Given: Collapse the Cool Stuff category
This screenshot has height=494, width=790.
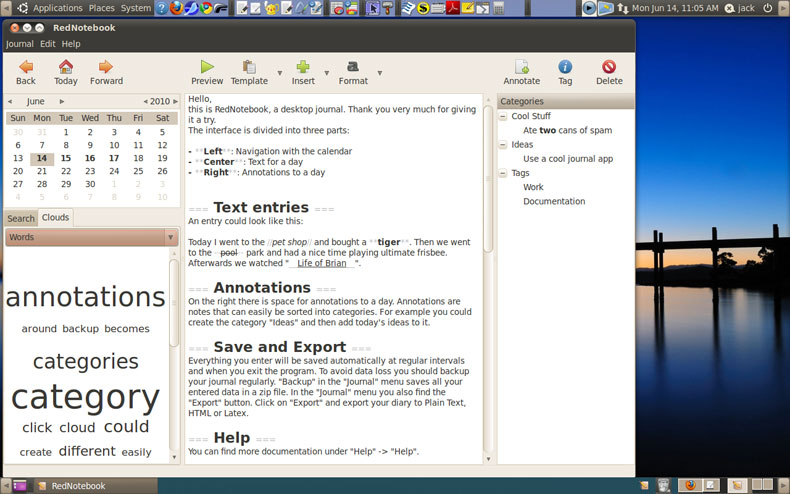Looking at the screenshot, I should [503, 116].
